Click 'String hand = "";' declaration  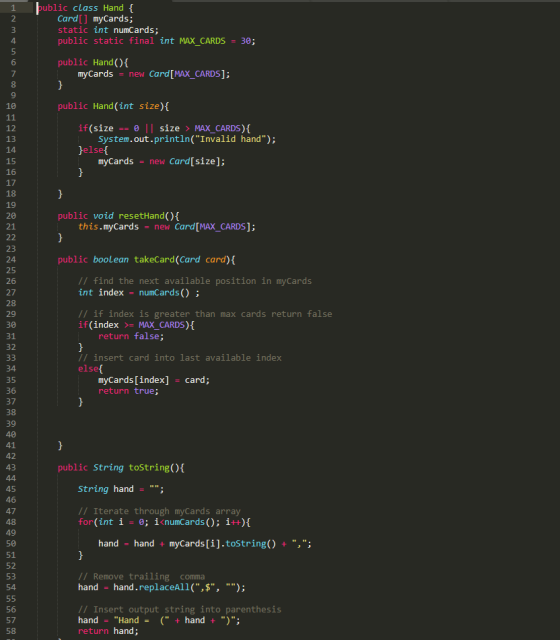pos(121,489)
